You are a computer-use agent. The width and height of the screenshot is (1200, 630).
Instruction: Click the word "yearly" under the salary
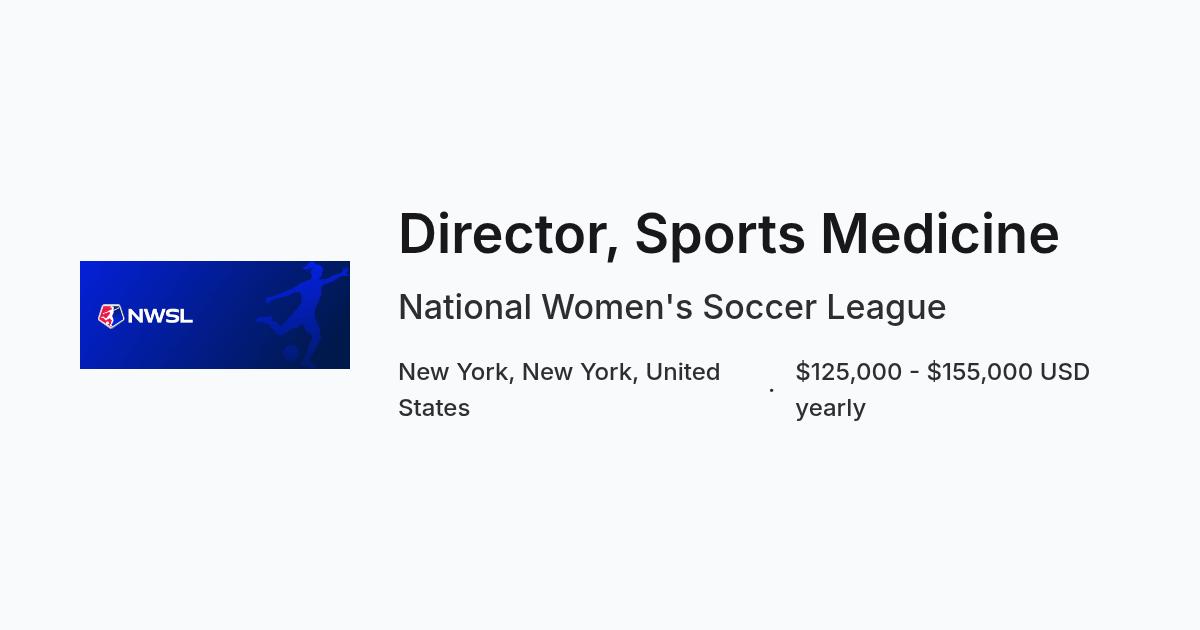[831, 409]
